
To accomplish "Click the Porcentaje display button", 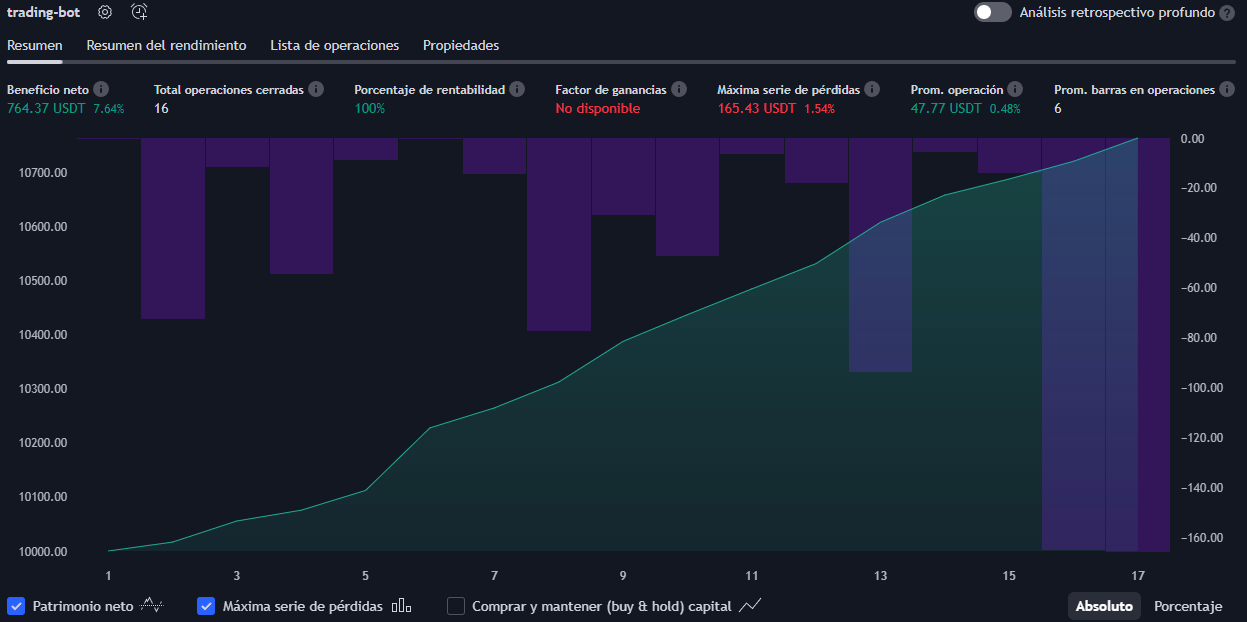I will [1187, 606].
